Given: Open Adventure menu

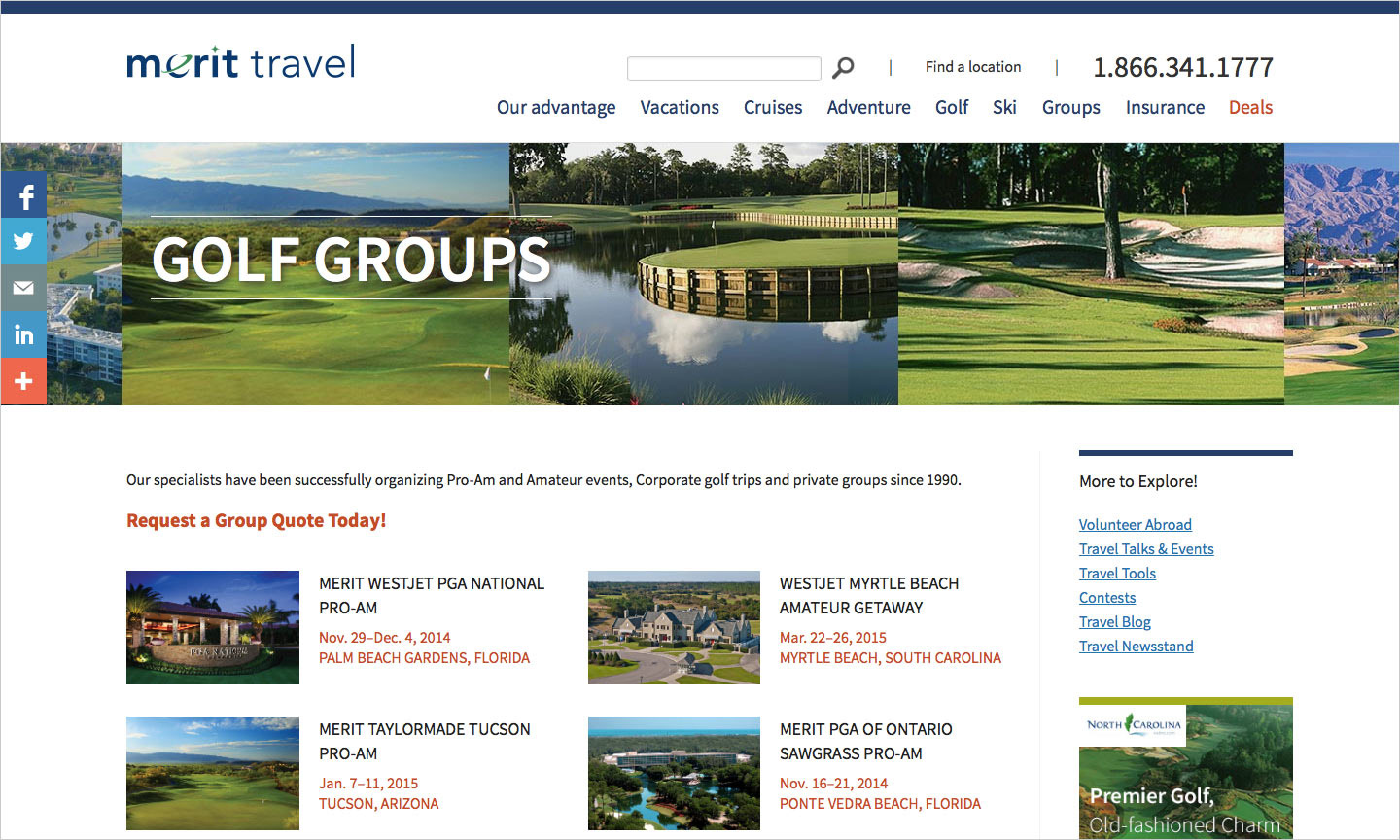Looking at the screenshot, I should [869, 108].
